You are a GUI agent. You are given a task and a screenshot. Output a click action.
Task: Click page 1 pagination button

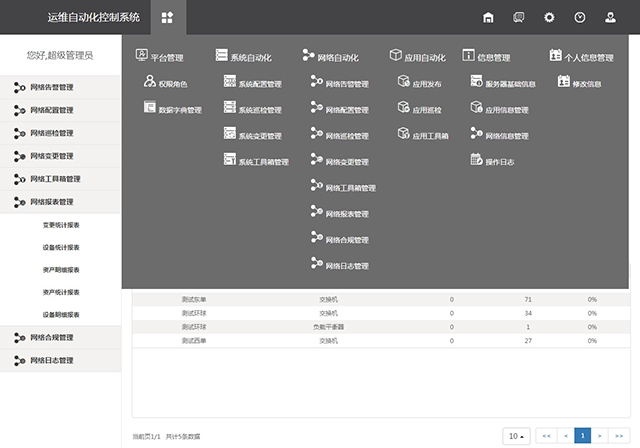click(583, 436)
